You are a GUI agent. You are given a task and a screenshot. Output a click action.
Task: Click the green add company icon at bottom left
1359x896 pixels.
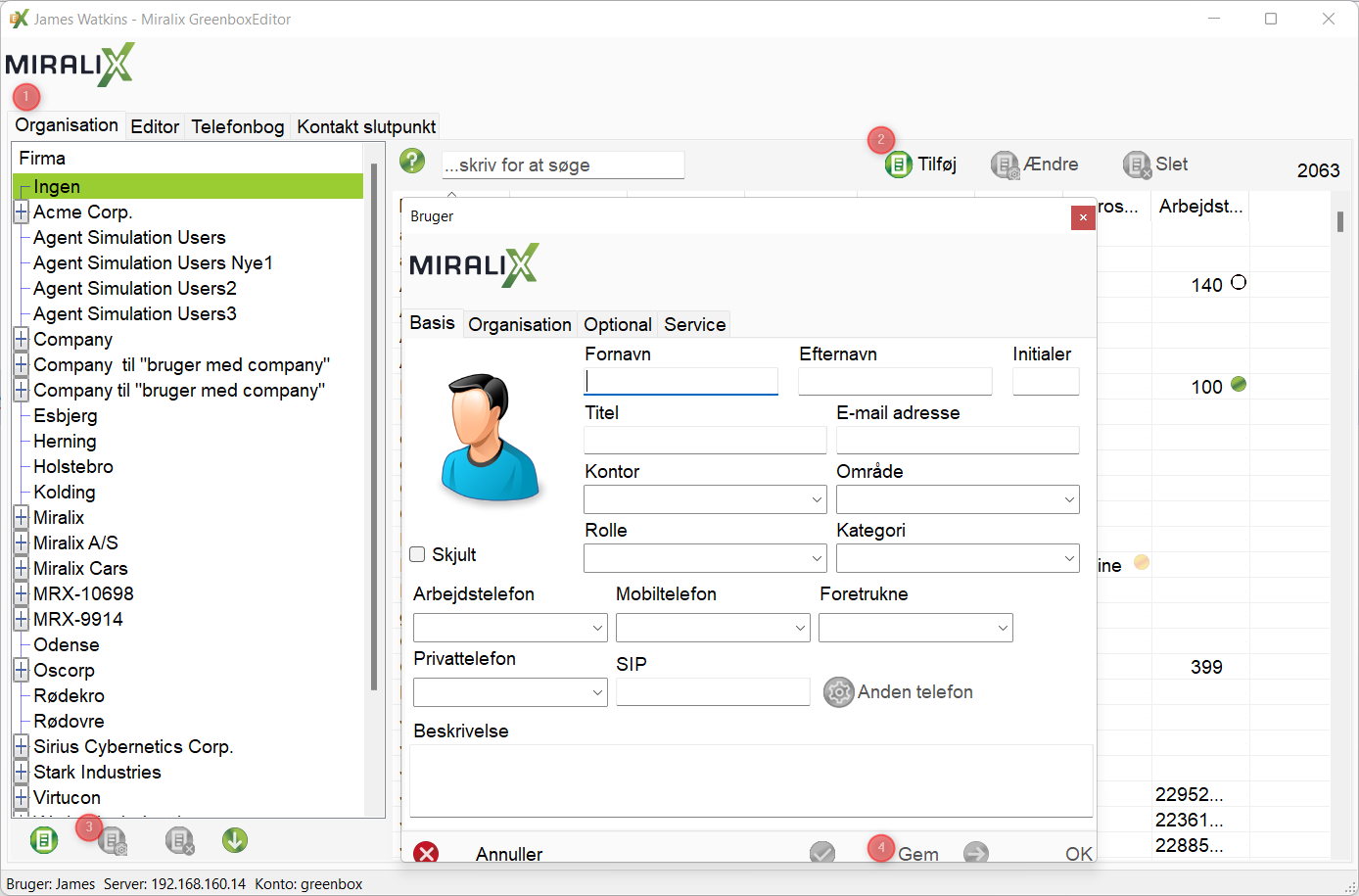tap(44, 840)
